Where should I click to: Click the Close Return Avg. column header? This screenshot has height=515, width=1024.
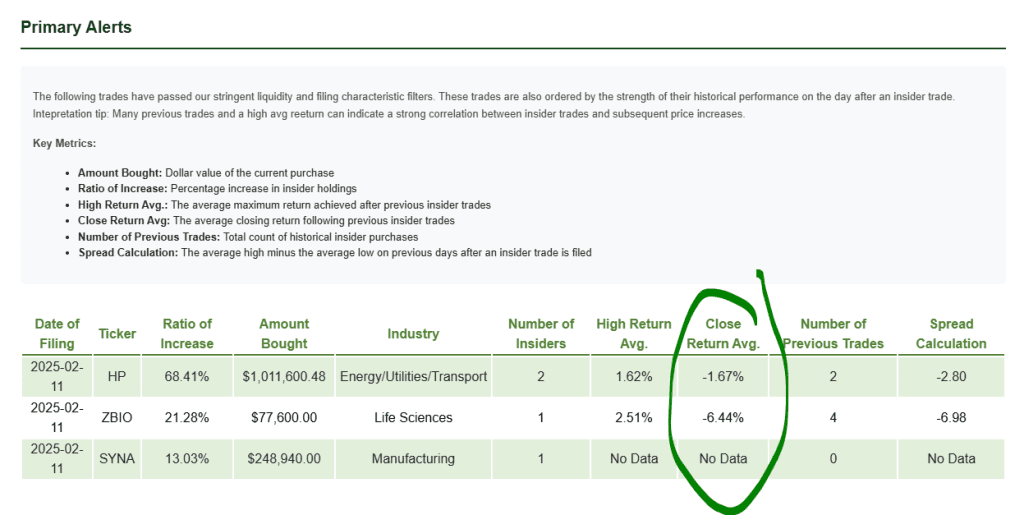[723, 333]
